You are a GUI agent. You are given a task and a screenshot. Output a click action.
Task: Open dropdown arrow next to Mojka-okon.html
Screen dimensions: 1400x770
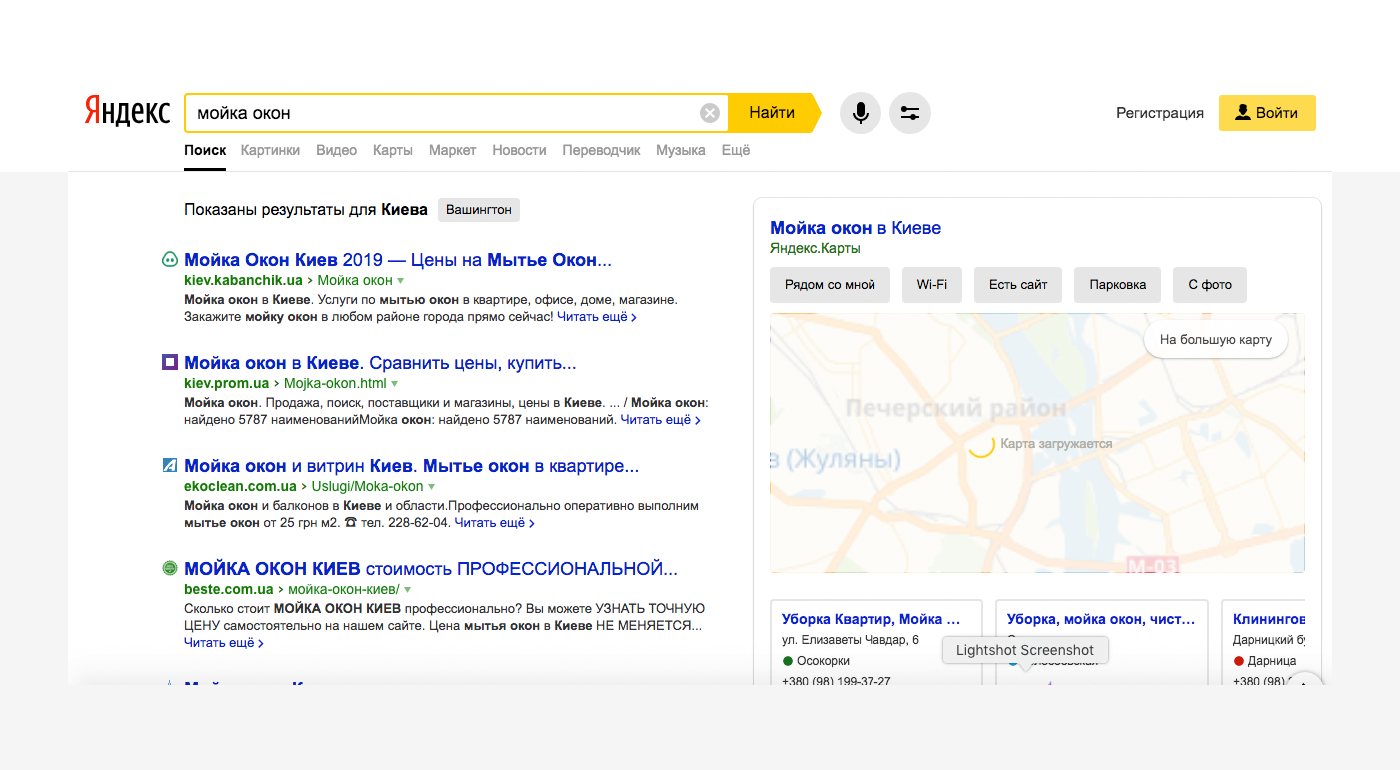[395, 384]
